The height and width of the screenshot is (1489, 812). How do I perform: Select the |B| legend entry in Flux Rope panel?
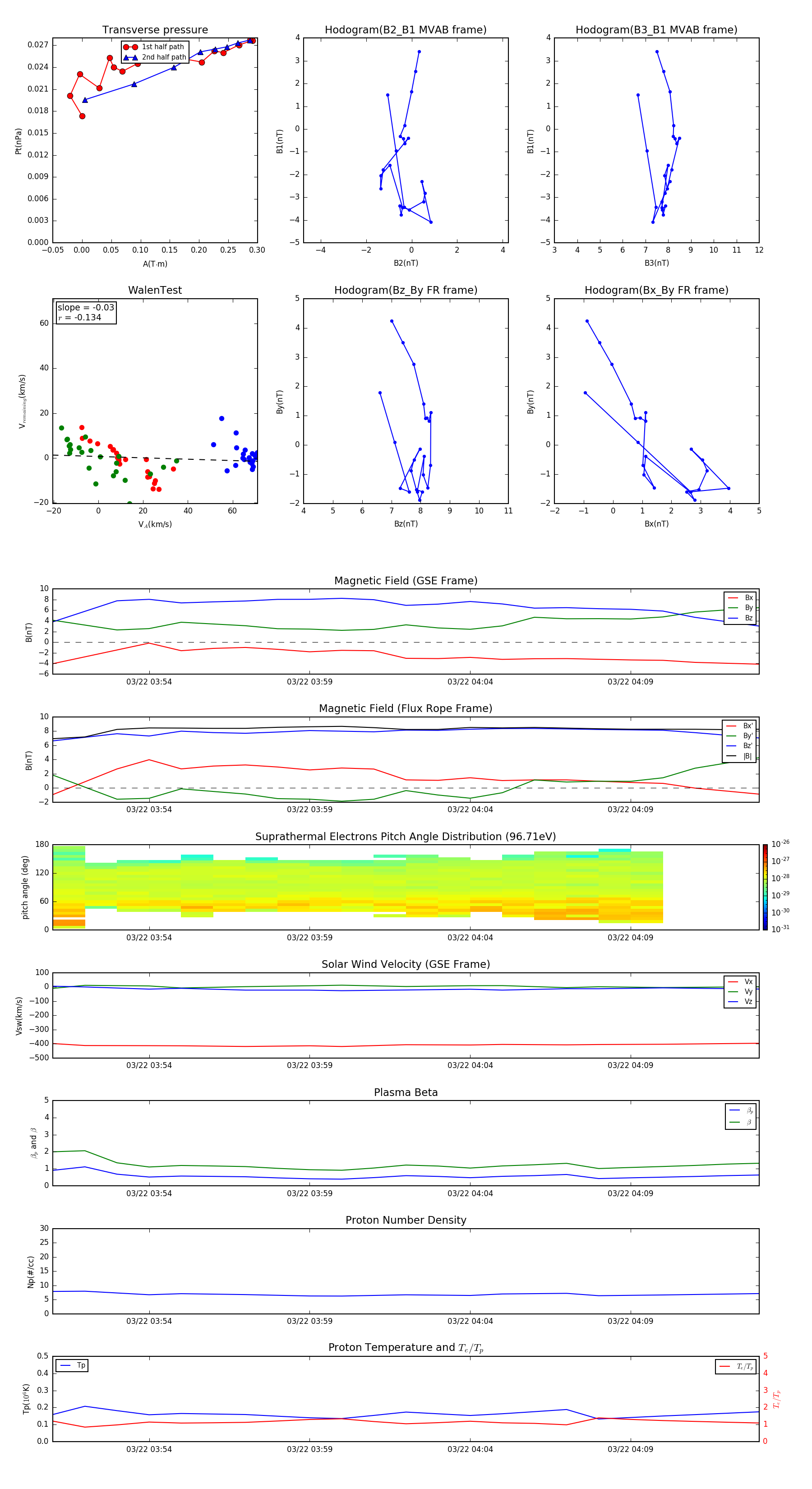(x=739, y=756)
